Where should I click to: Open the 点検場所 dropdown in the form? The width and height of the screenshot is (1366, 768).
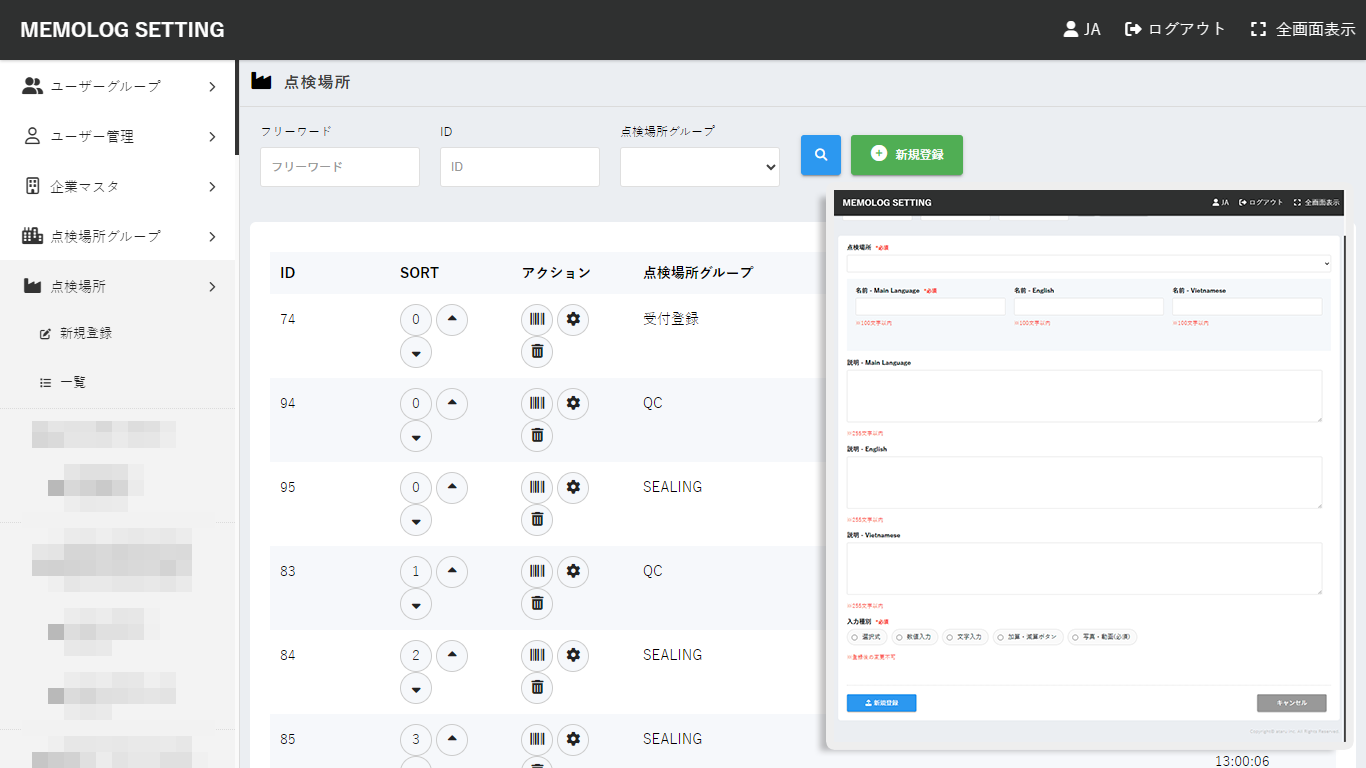(1088, 264)
